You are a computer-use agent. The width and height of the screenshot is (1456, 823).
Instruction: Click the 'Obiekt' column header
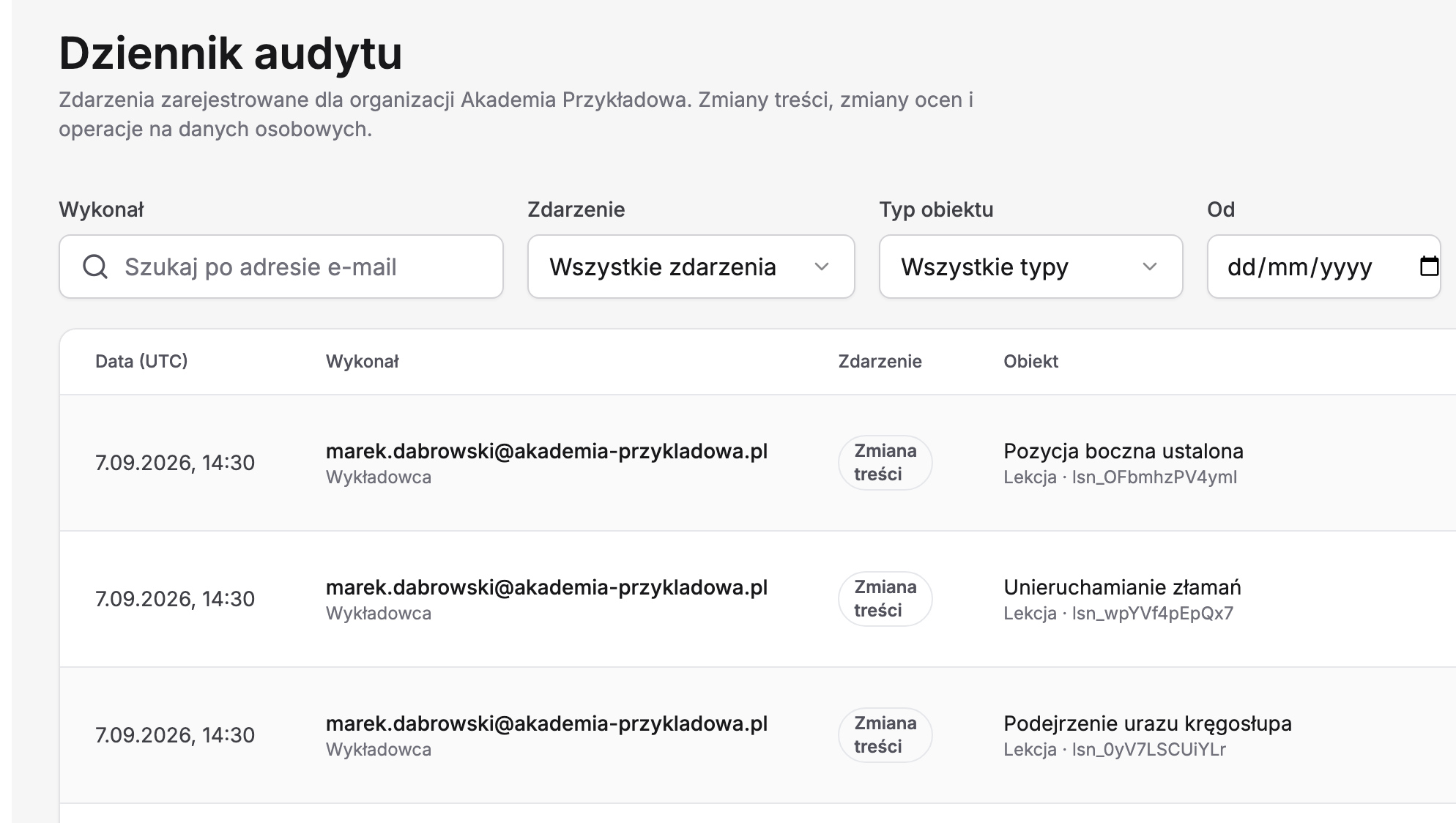coord(1030,361)
